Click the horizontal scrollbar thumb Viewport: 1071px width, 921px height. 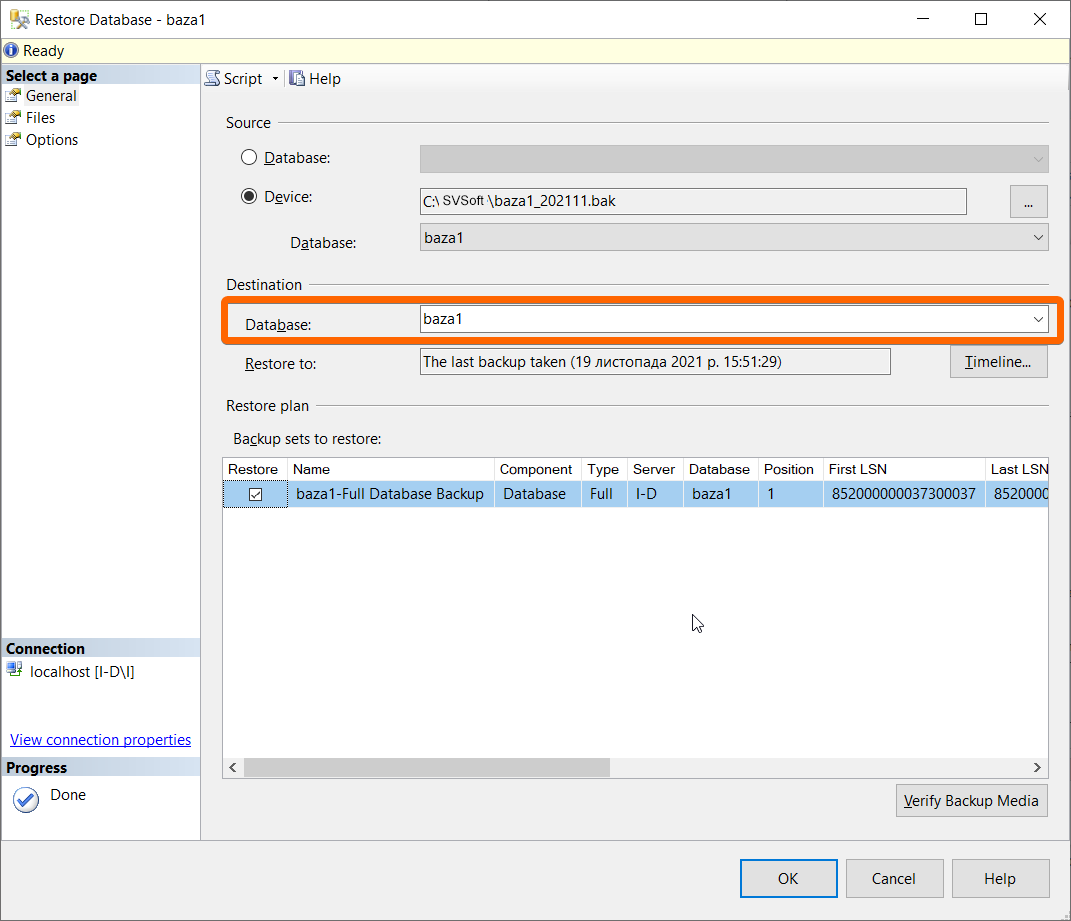pyautogui.click(x=427, y=767)
